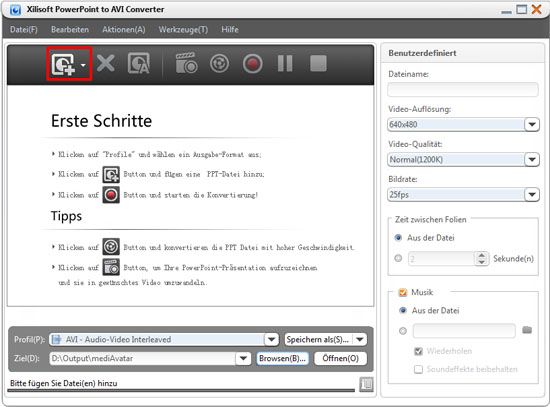Click the Ziel D:\Output\mediAvatar field
The width and height of the screenshot is (550, 407).
tap(143, 359)
